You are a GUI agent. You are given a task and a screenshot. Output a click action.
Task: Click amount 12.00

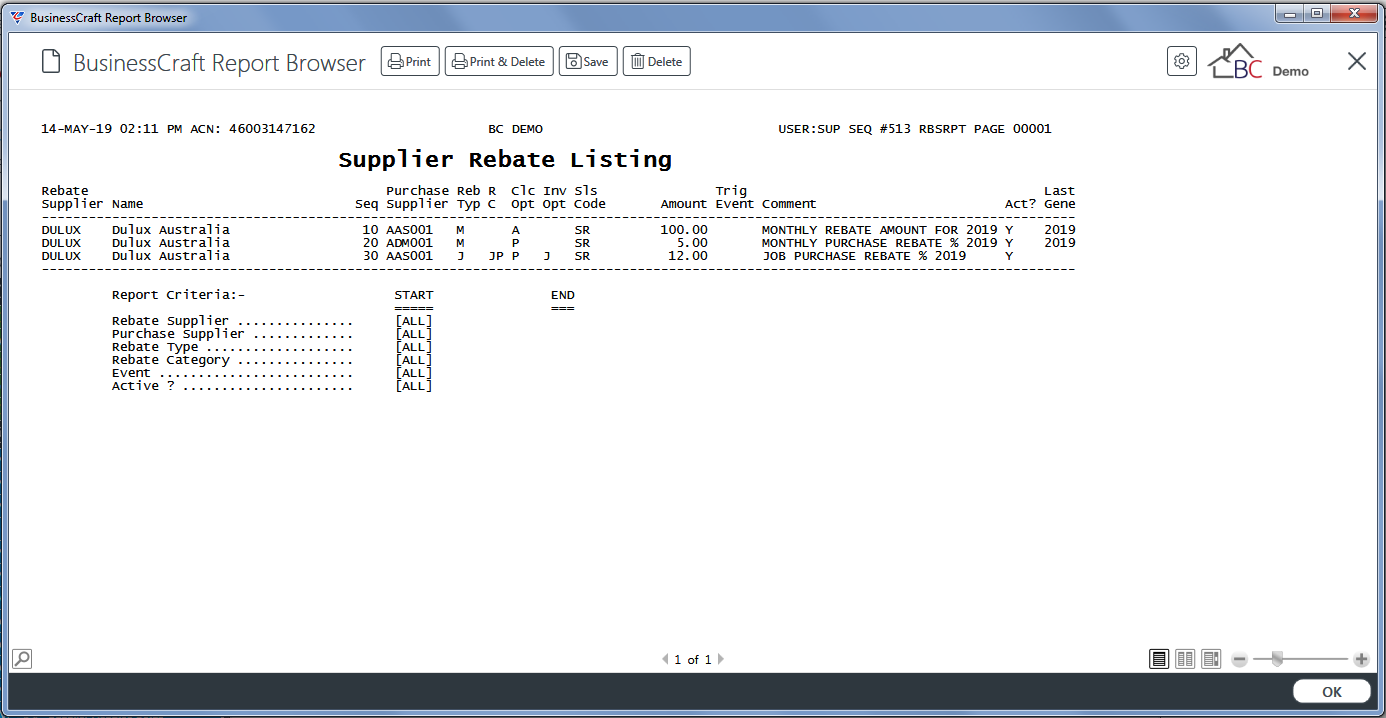pos(688,256)
